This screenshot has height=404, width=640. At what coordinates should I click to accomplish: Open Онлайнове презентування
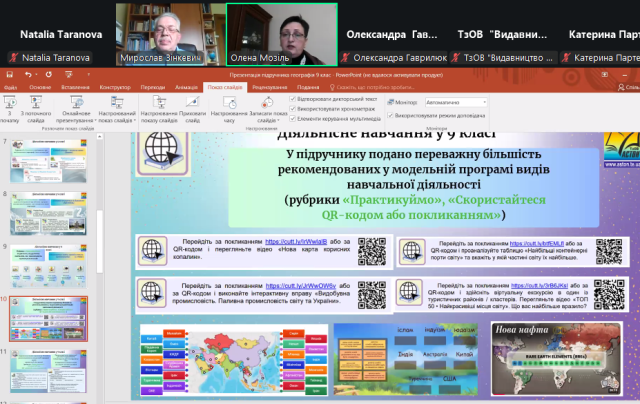coord(76,109)
